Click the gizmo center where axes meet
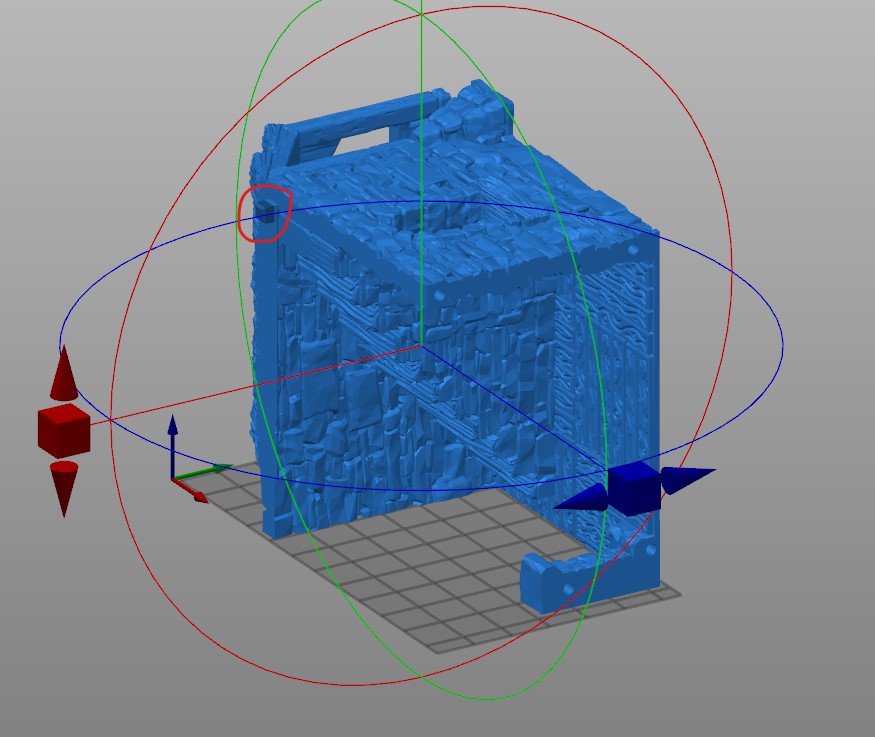 click(x=421, y=347)
